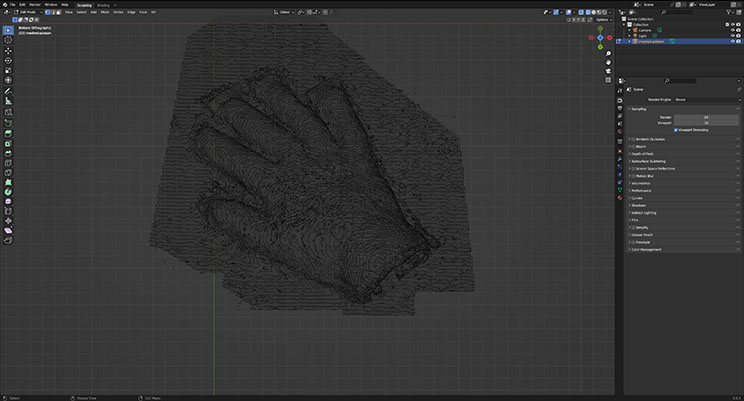Select the Rotate tool
The height and width of the screenshot is (401, 744).
[x=8, y=61]
